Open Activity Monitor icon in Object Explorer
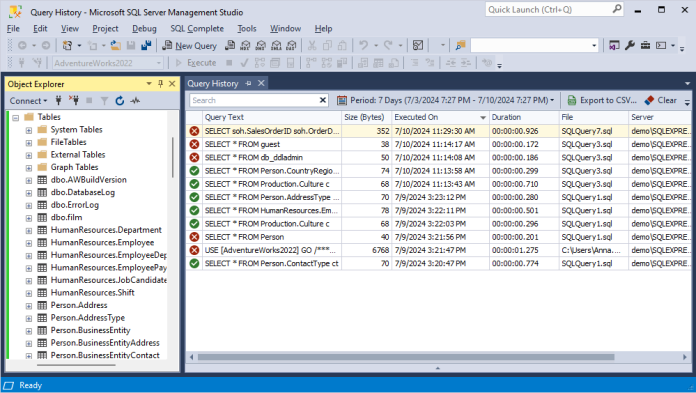Viewport: 696px width, 393px height. tap(135, 101)
